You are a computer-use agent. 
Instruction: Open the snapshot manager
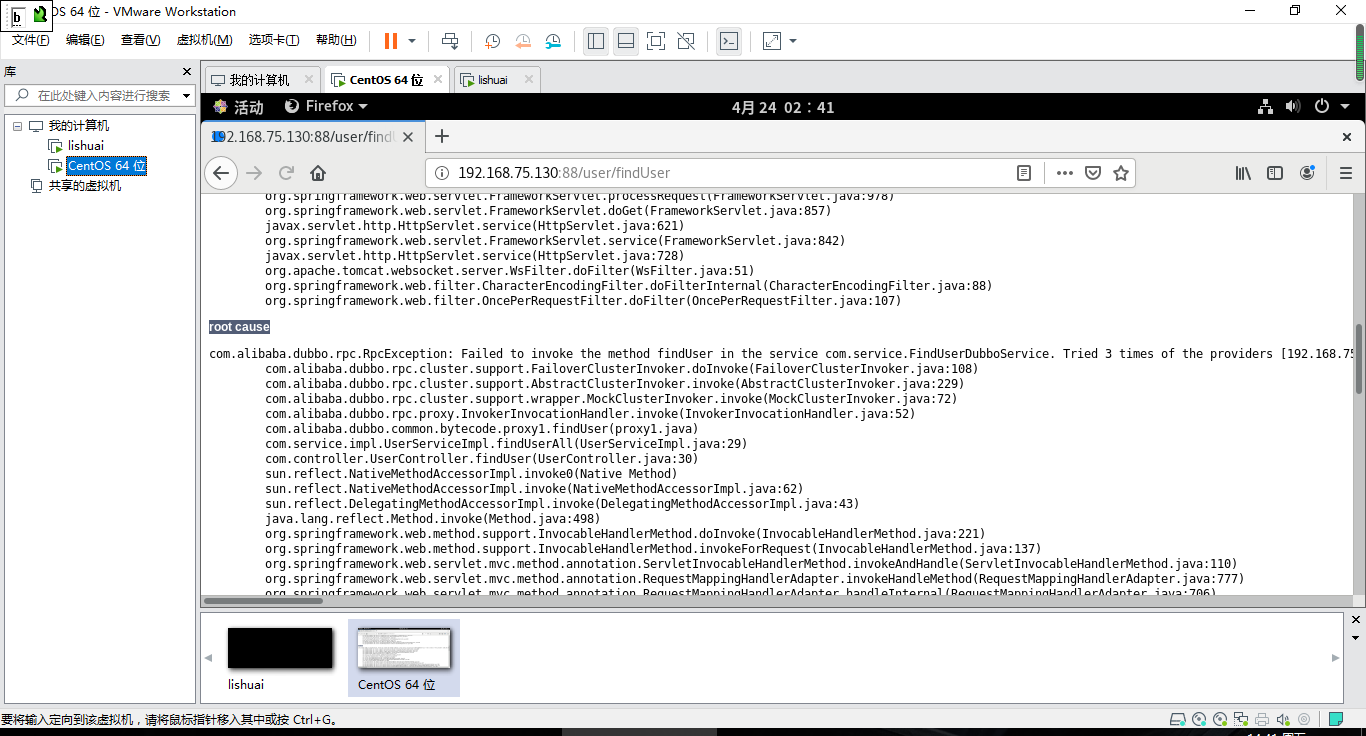click(x=553, y=41)
